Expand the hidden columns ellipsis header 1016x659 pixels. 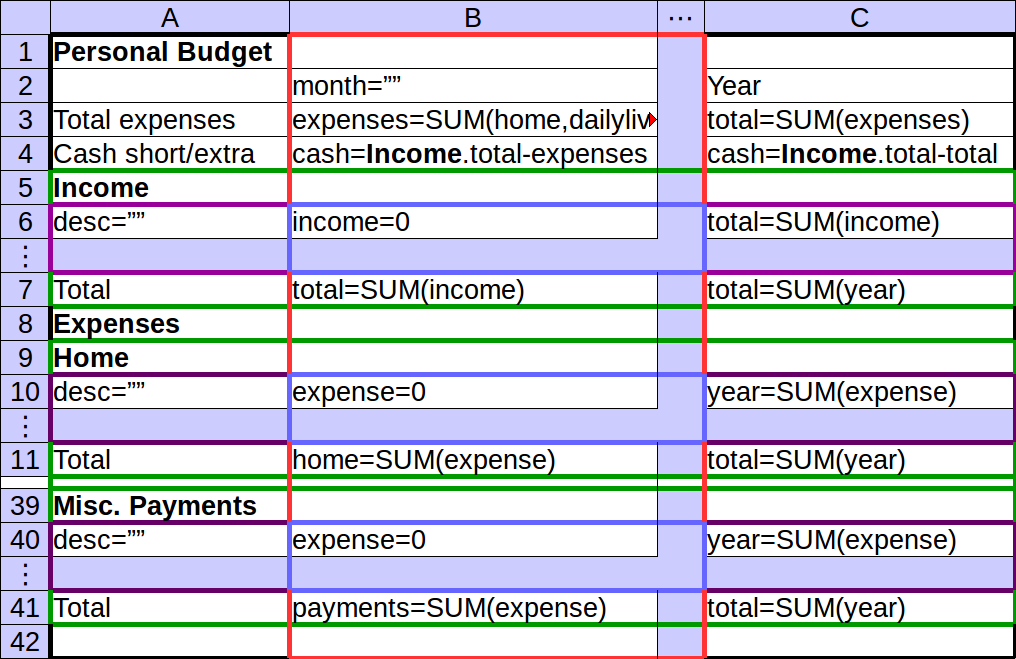click(680, 17)
